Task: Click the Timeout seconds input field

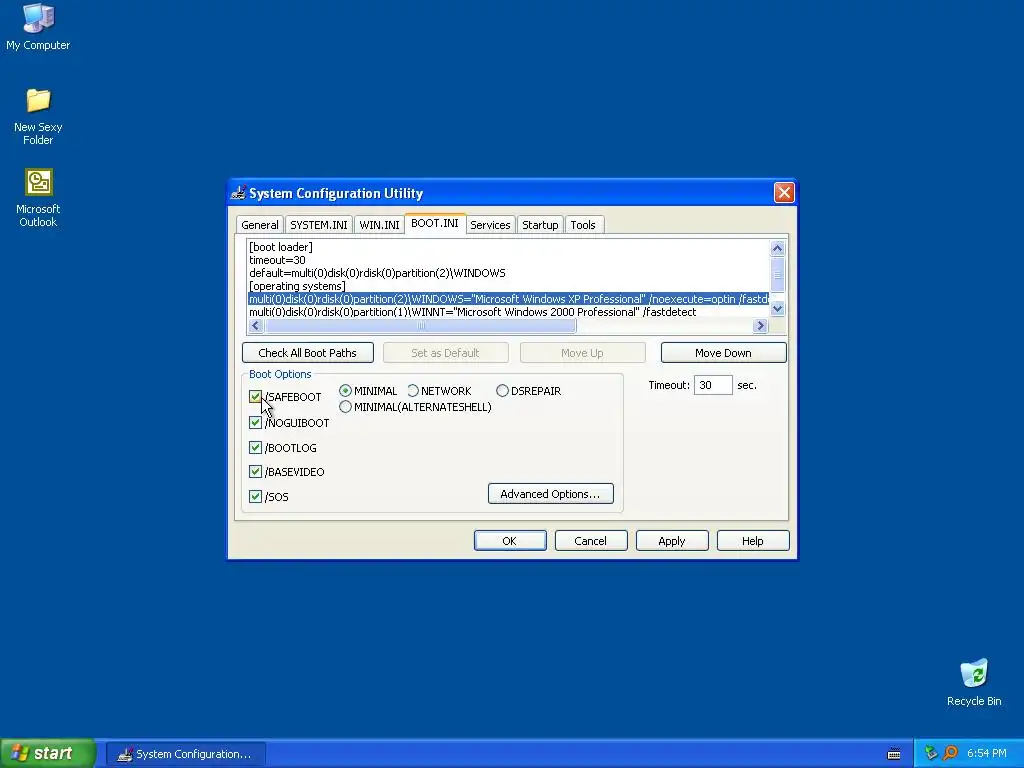Action: [712, 385]
